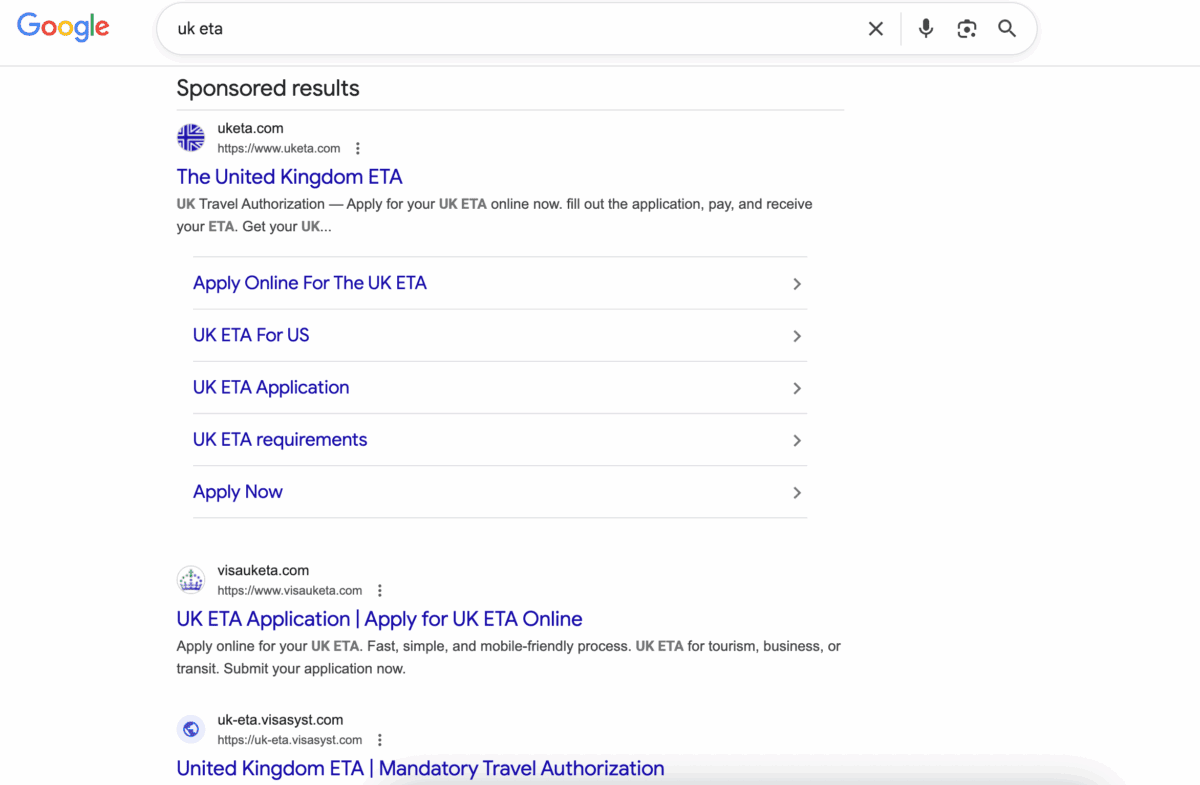Visit the UK ETA Application | Apply for UK ETA Online result
The height and width of the screenshot is (785, 1200).
click(x=379, y=619)
